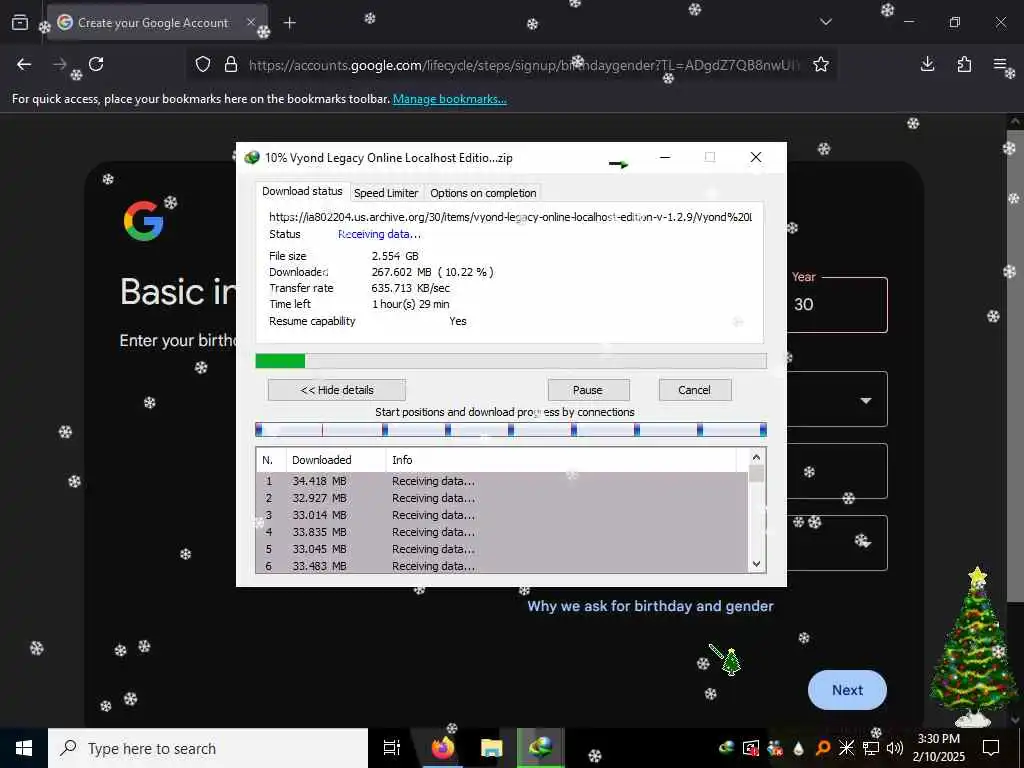Image resolution: width=1024 pixels, height=768 pixels.
Task: Open the volume speaker tray icon
Action: (895, 748)
